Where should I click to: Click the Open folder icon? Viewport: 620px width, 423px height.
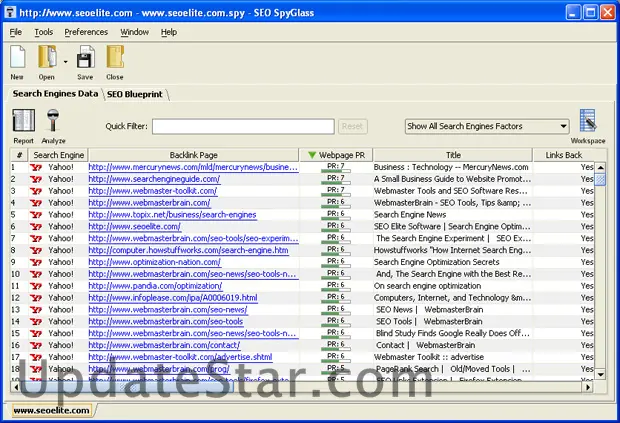(46, 59)
